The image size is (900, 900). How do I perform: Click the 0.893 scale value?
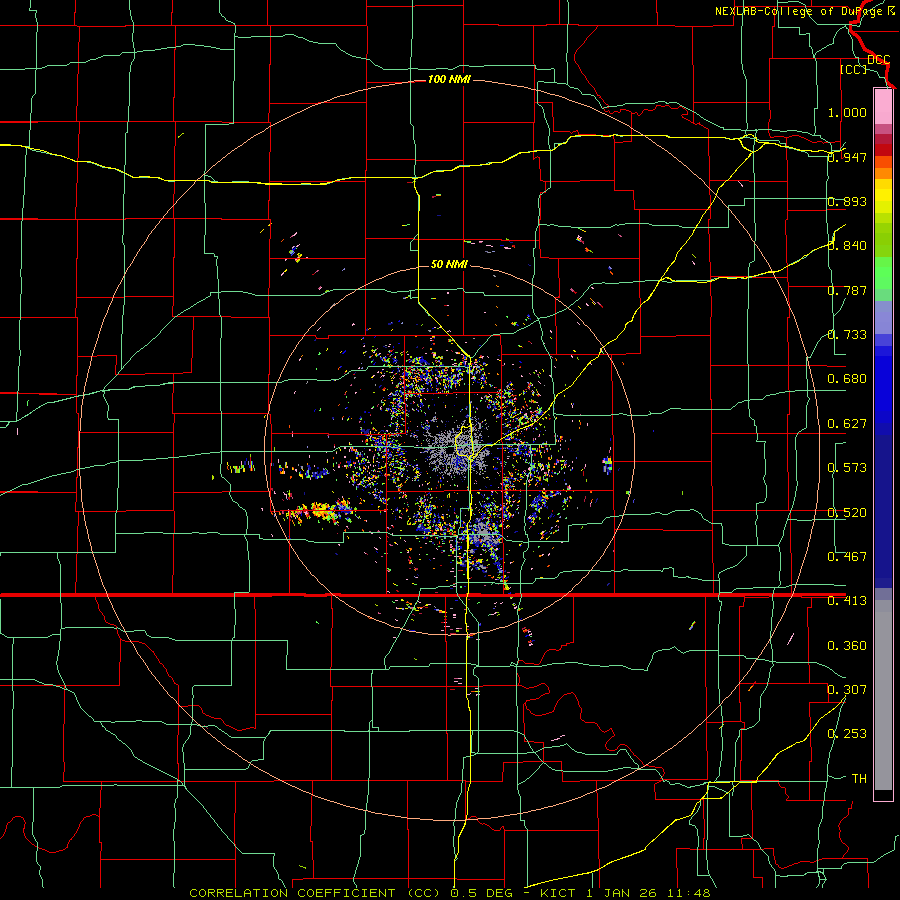click(847, 201)
